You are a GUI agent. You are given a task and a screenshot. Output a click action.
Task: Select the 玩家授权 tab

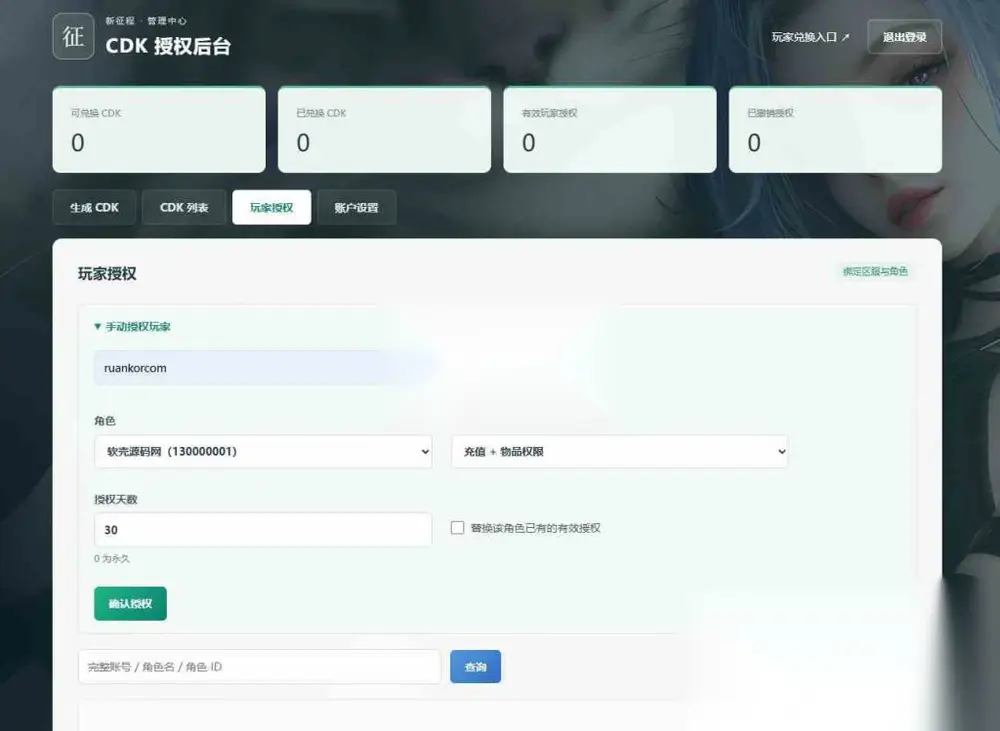(272, 207)
